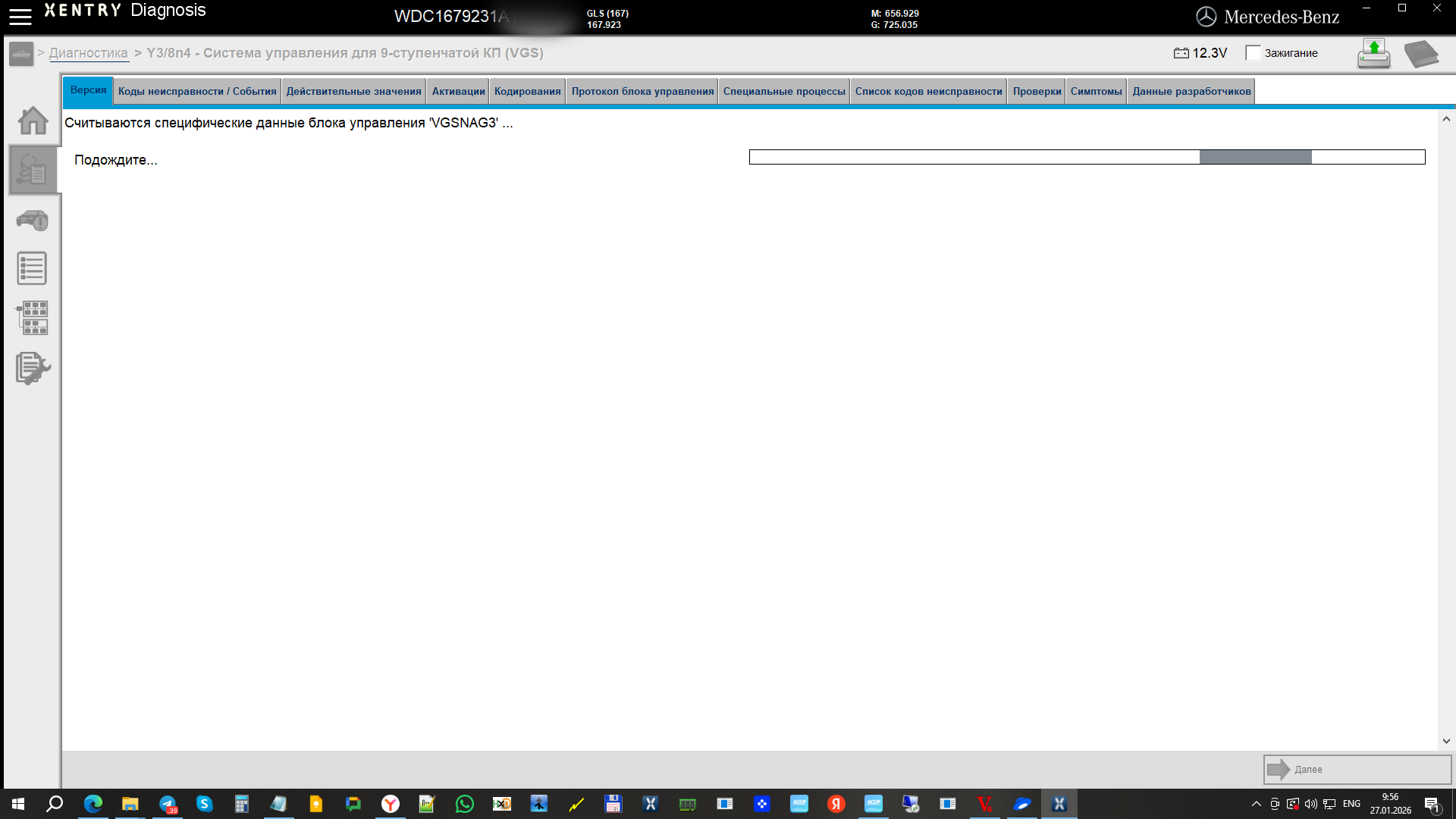Open the vehicle warning sidebar icon
Viewport: 1456px width, 819px height.
(32, 221)
